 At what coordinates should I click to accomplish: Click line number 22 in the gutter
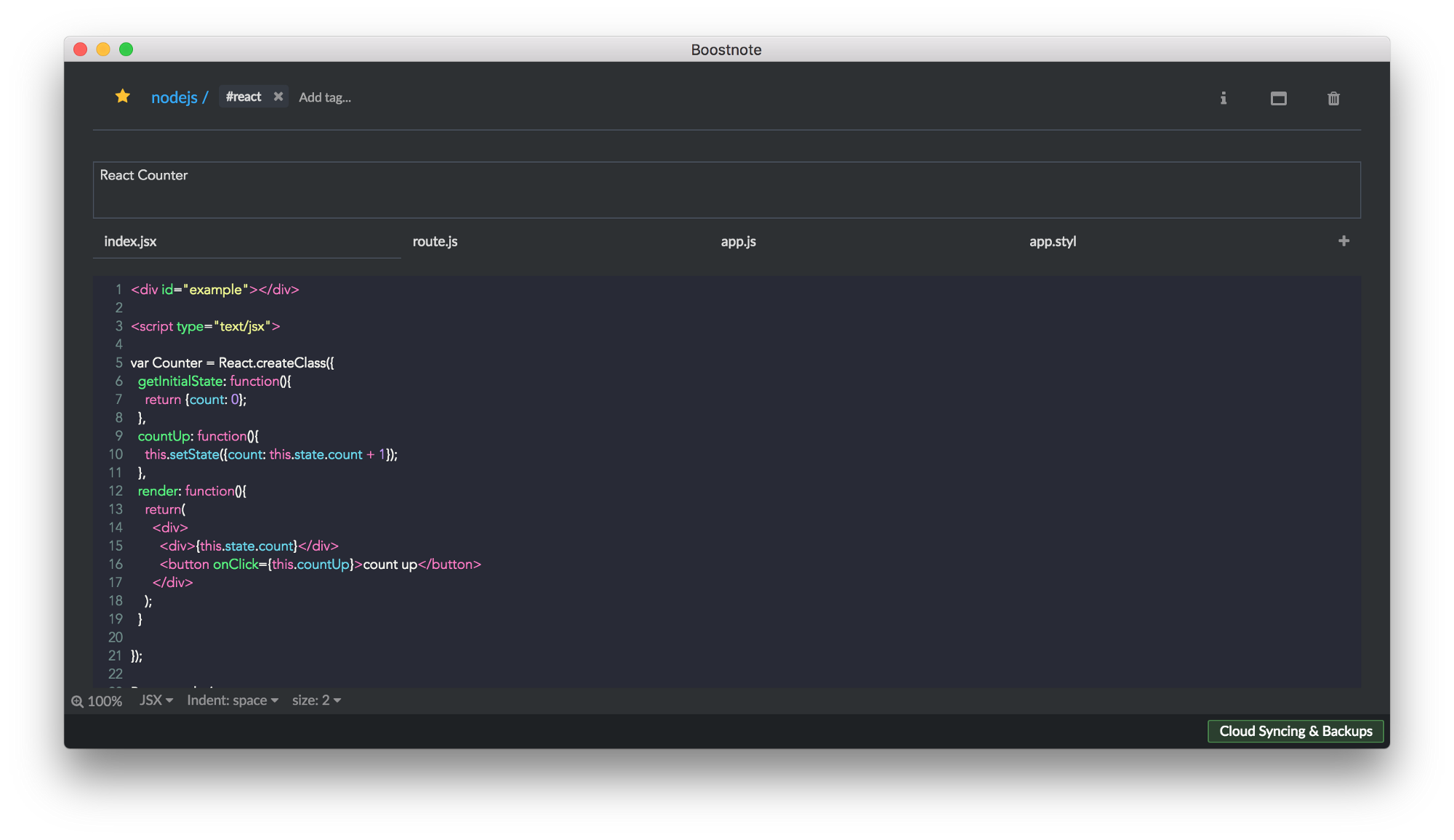coord(116,674)
